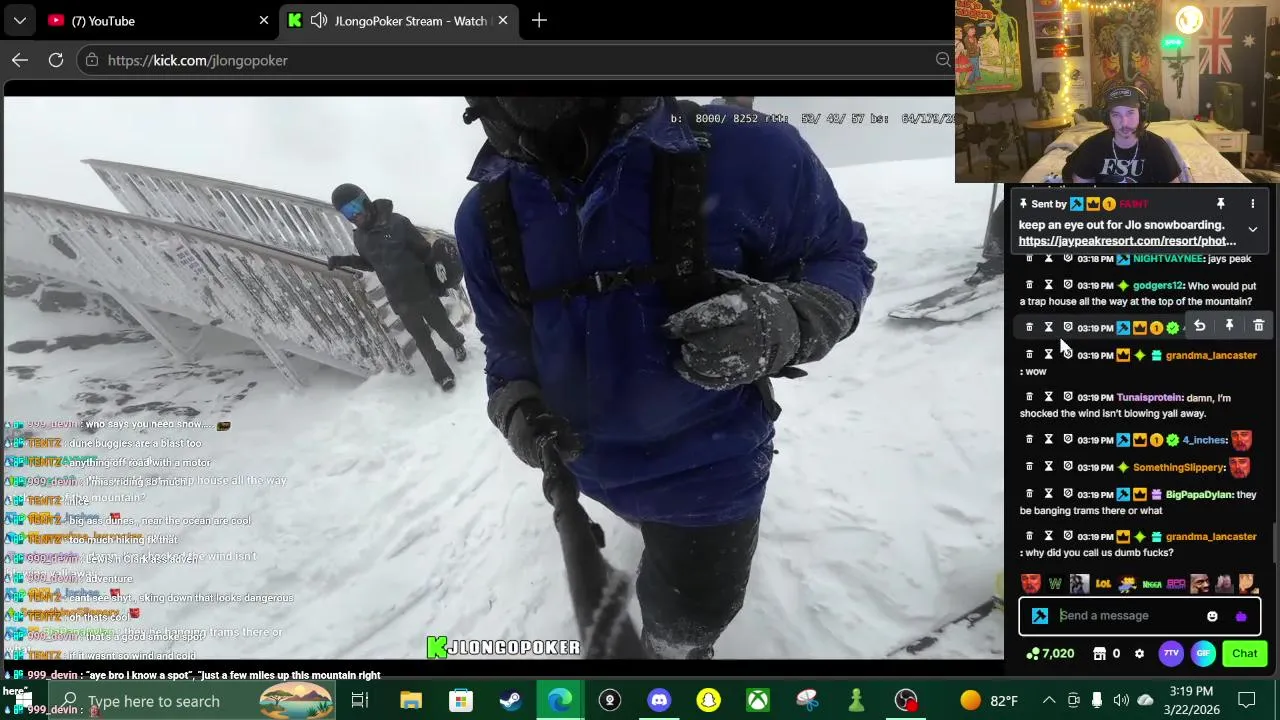Timeout NIGHTVAYNEE using the hourglass icon

[x=1048, y=258]
